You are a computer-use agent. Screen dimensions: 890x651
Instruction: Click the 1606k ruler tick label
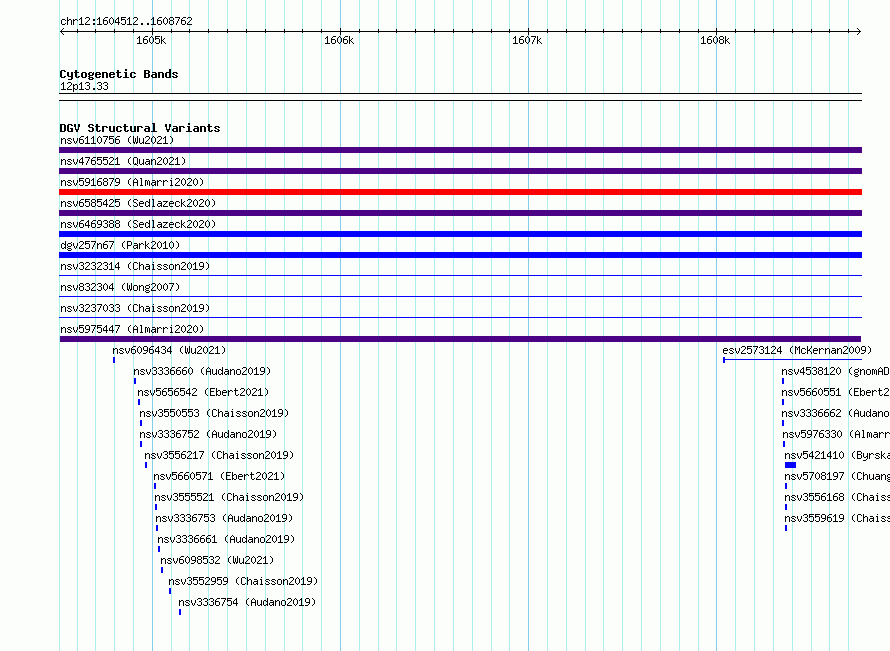tap(339, 40)
